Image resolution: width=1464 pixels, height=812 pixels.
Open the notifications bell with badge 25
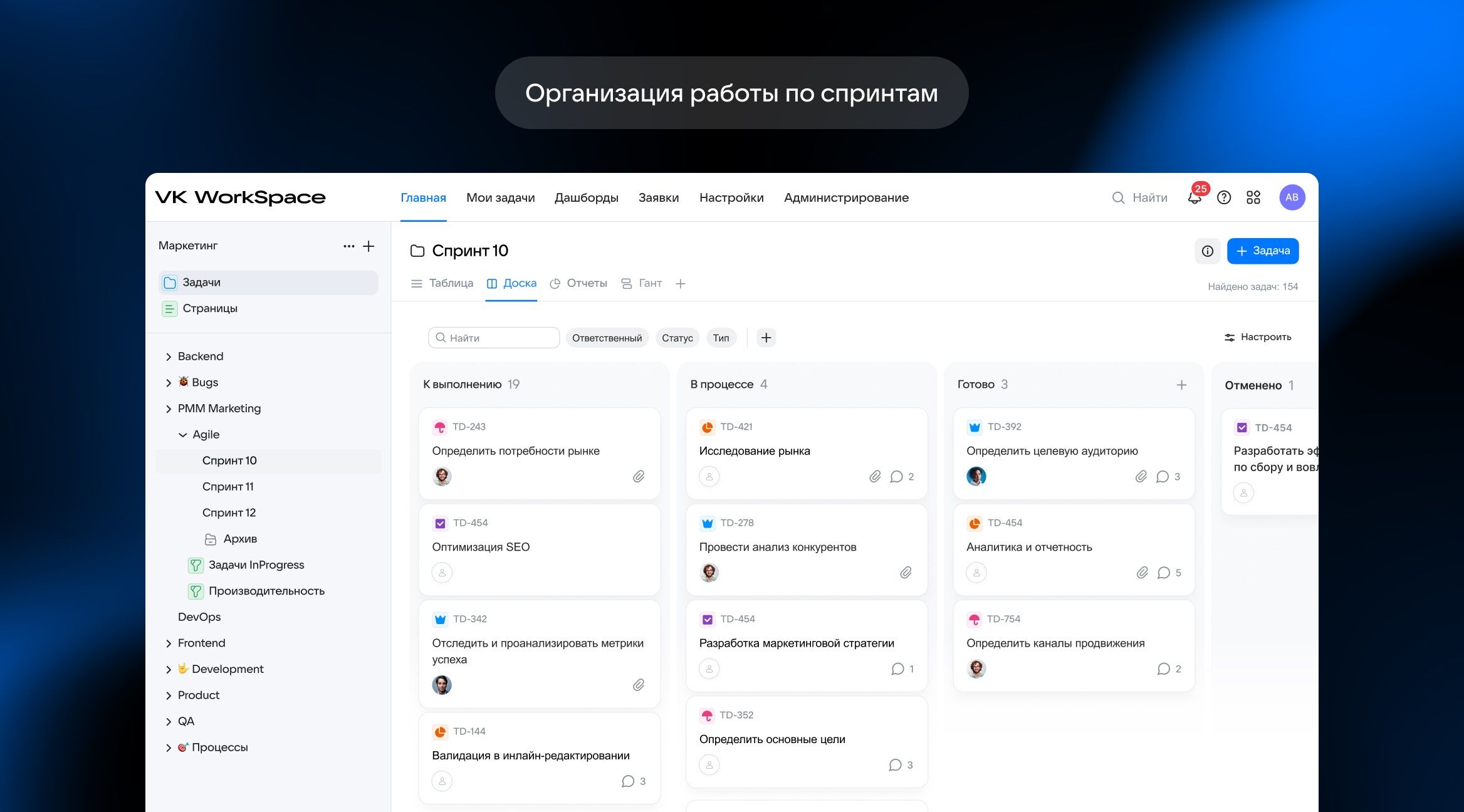click(1195, 198)
